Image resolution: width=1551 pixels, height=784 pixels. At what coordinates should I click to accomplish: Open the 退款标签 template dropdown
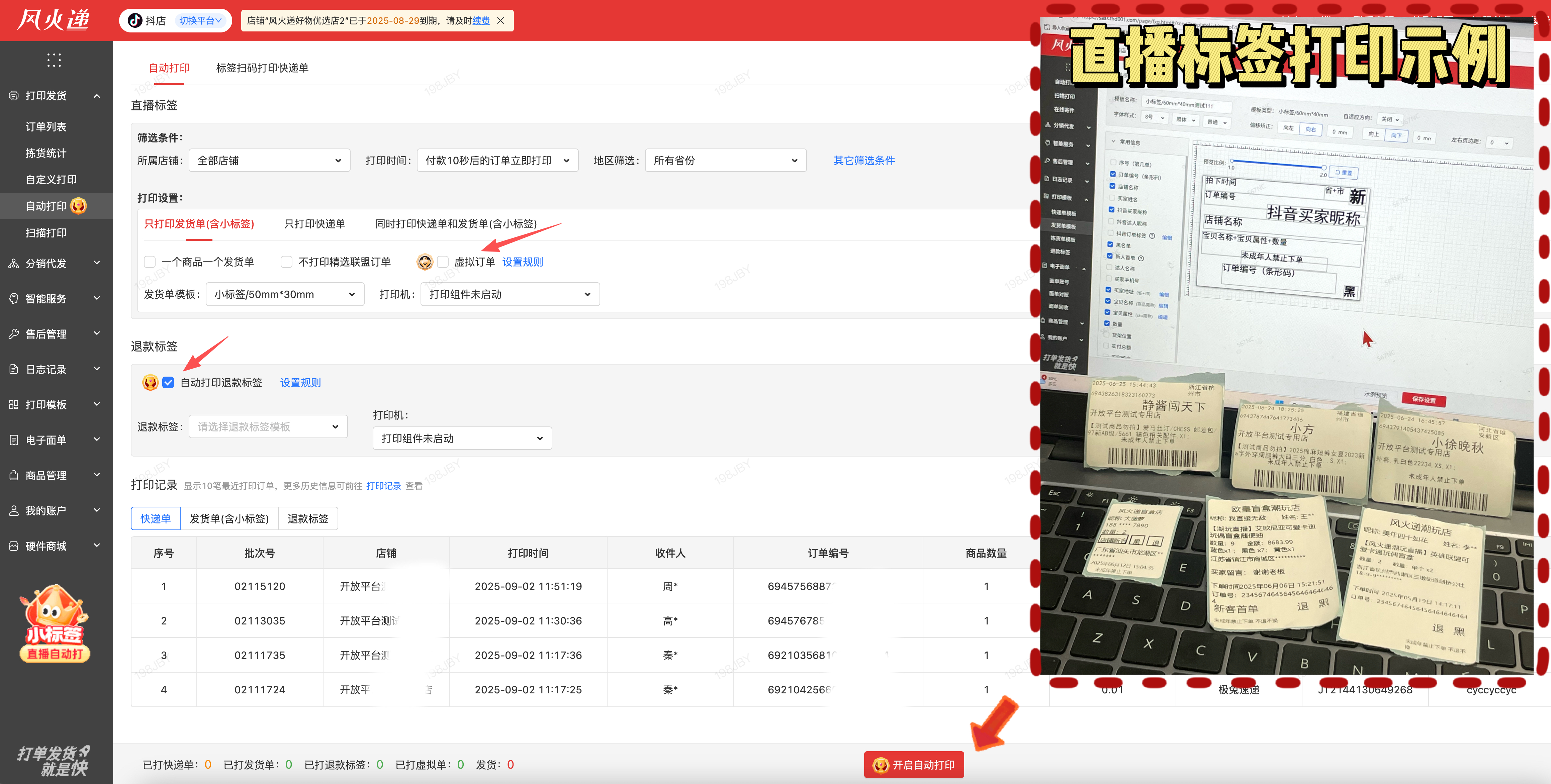(268, 426)
